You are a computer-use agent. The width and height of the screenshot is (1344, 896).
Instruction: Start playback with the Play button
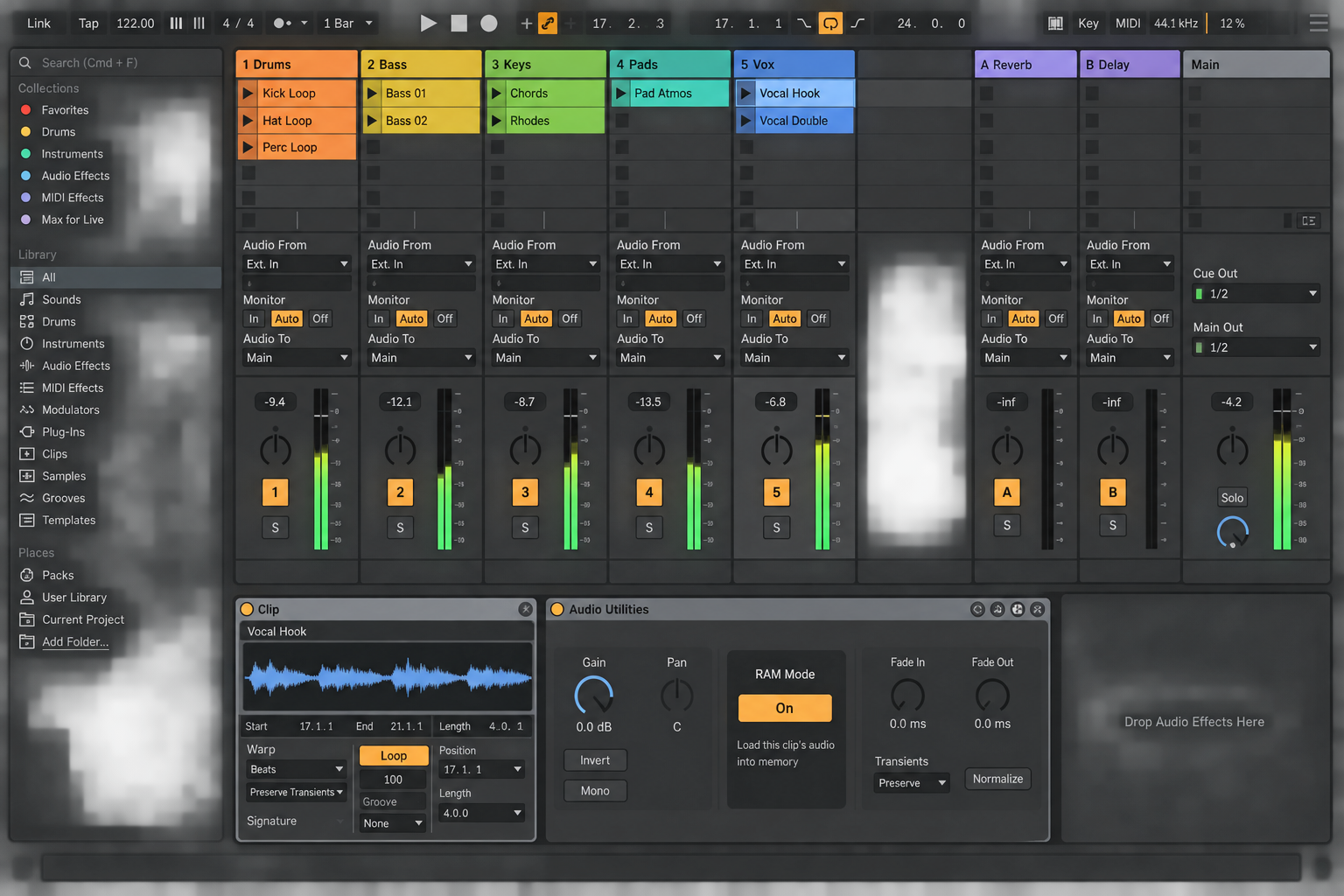(x=428, y=24)
